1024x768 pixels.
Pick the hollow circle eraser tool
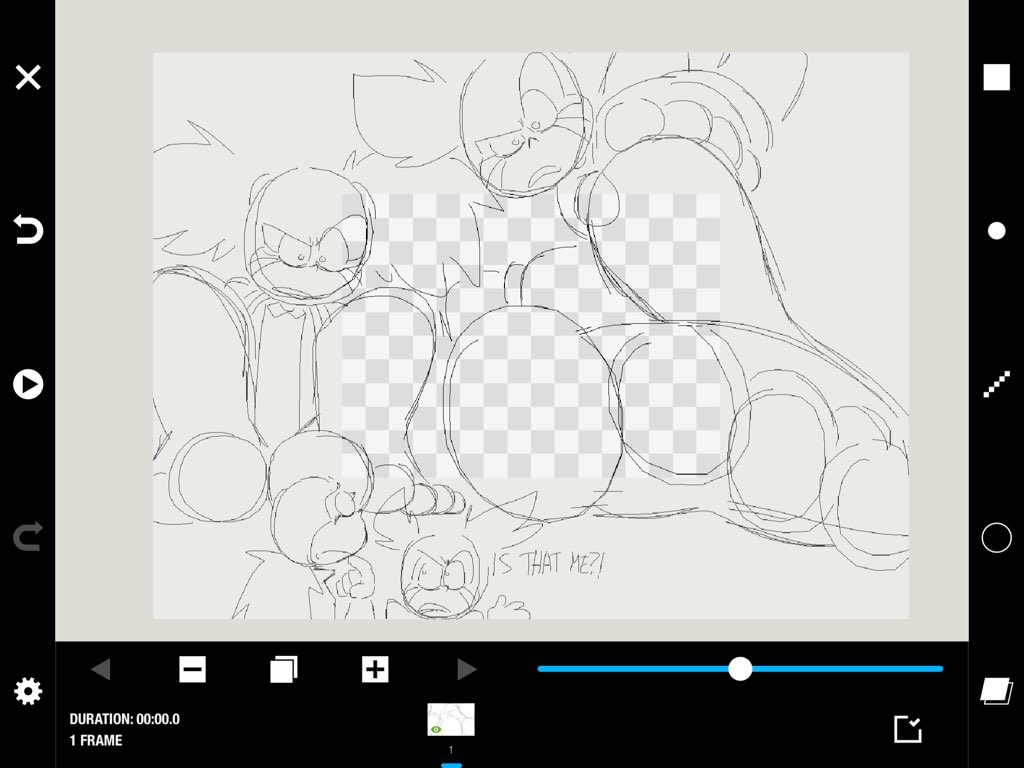tap(997, 537)
